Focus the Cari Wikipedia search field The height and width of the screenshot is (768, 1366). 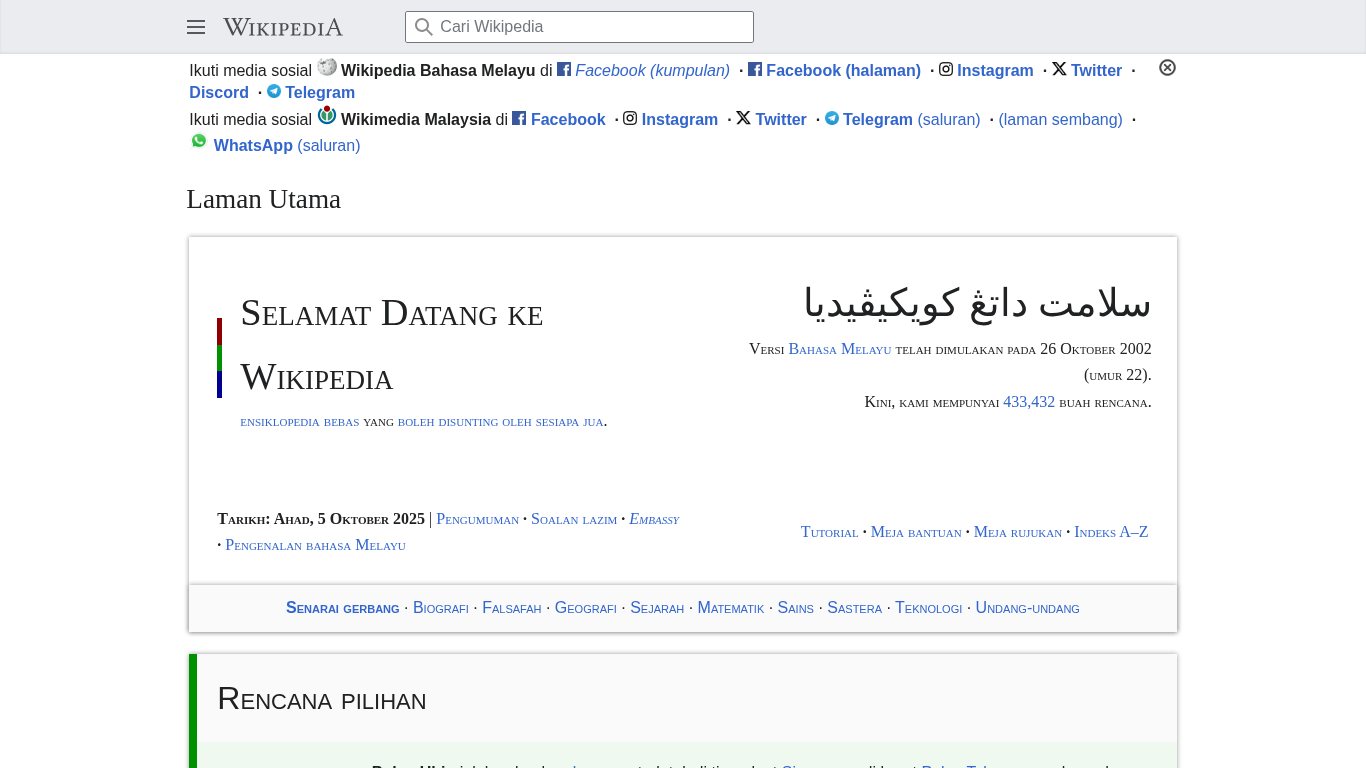point(590,27)
